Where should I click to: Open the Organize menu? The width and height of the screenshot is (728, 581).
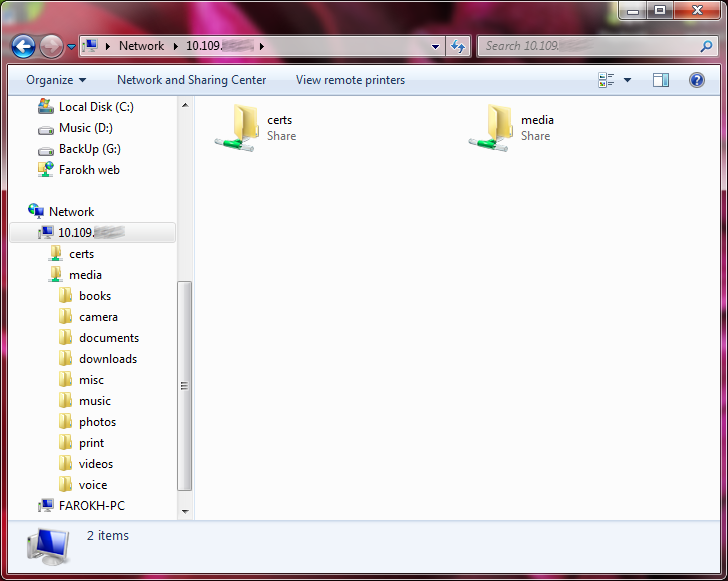coord(56,80)
